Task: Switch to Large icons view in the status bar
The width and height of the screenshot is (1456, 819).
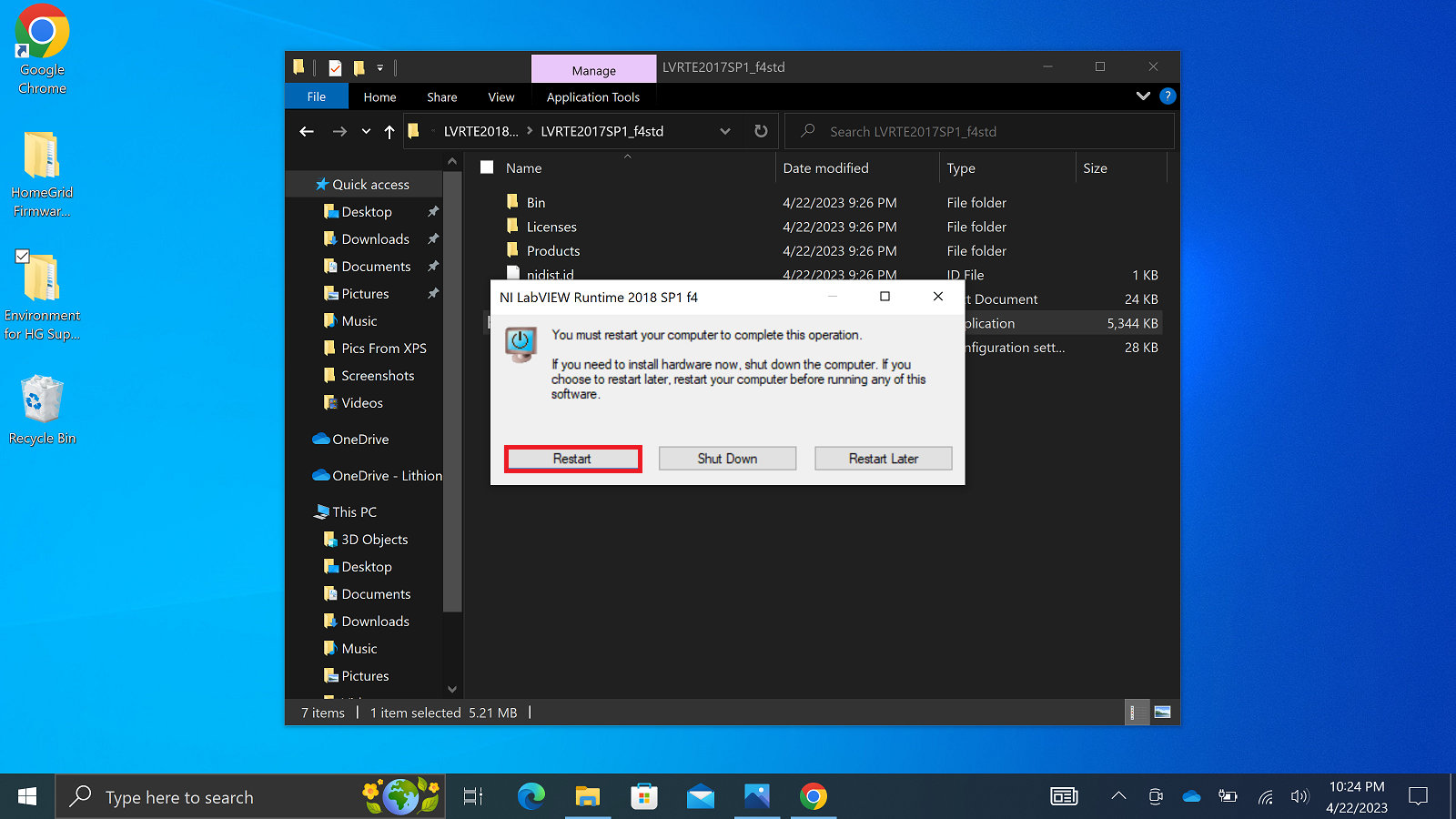Action: click(x=1162, y=713)
